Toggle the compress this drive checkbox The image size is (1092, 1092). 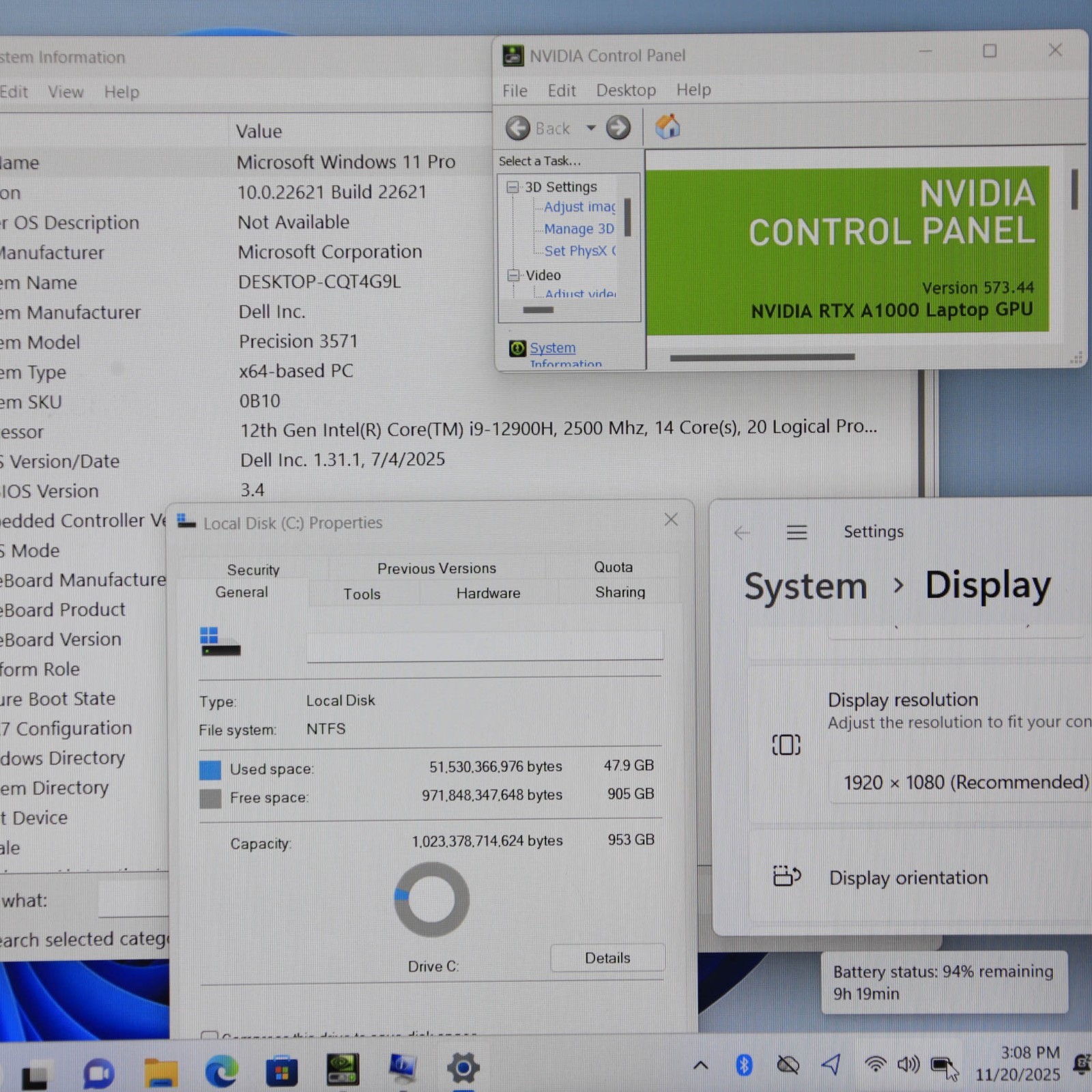pyautogui.click(x=210, y=1035)
